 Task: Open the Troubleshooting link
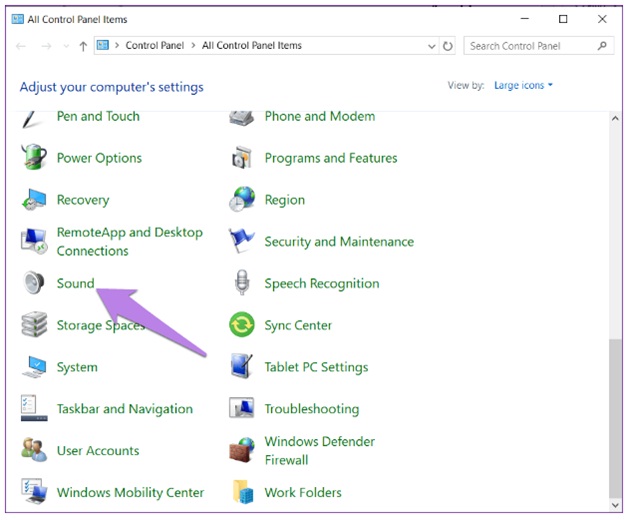pyautogui.click(x=312, y=409)
